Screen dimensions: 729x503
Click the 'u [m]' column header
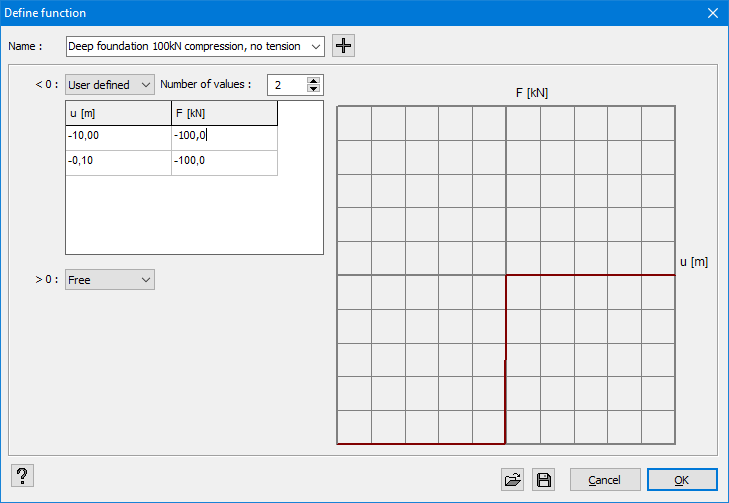118,114
